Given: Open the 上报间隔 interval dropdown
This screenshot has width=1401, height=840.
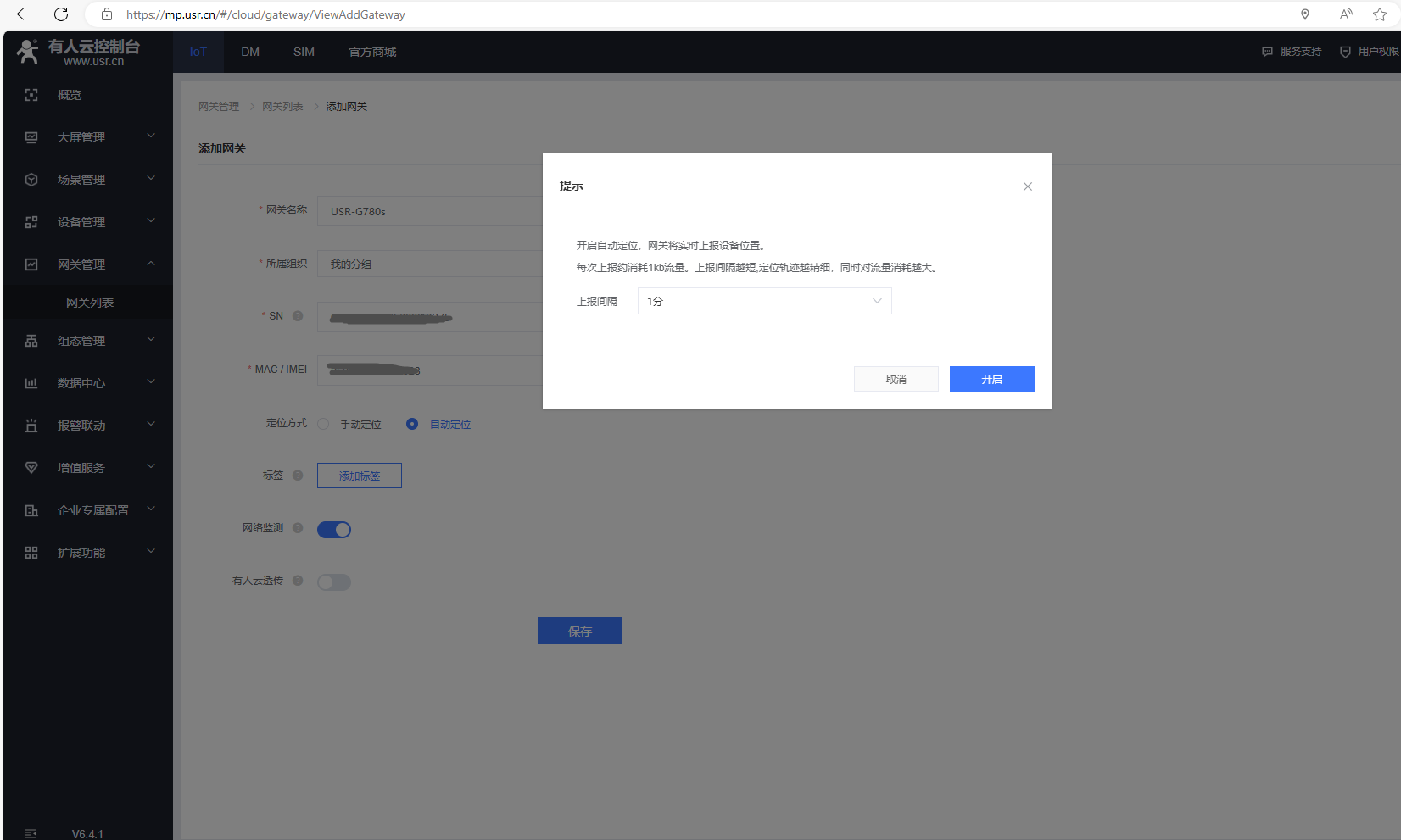Looking at the screenshot, I should 764,301.
